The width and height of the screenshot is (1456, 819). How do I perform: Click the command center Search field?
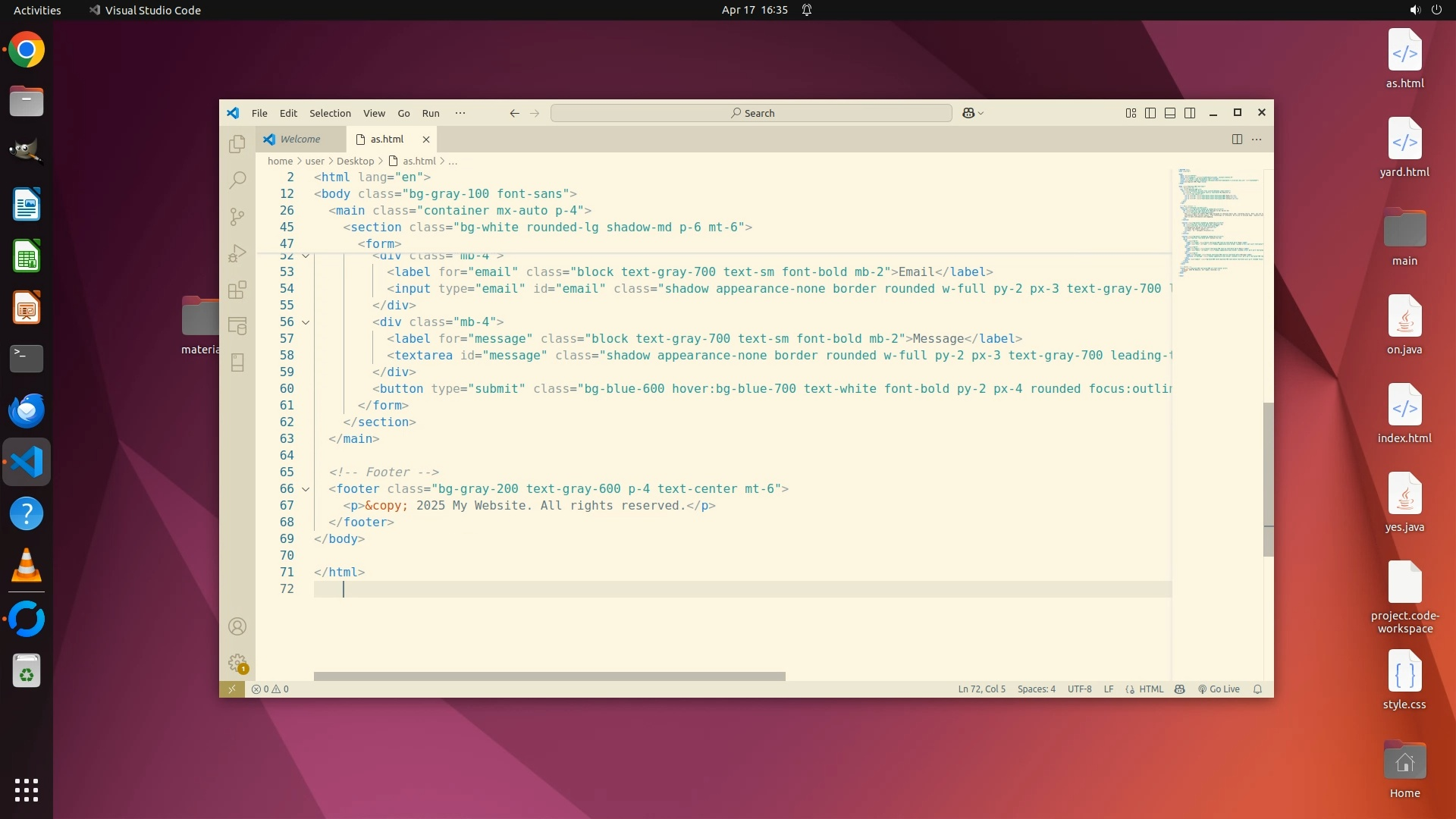coord(751,113)
